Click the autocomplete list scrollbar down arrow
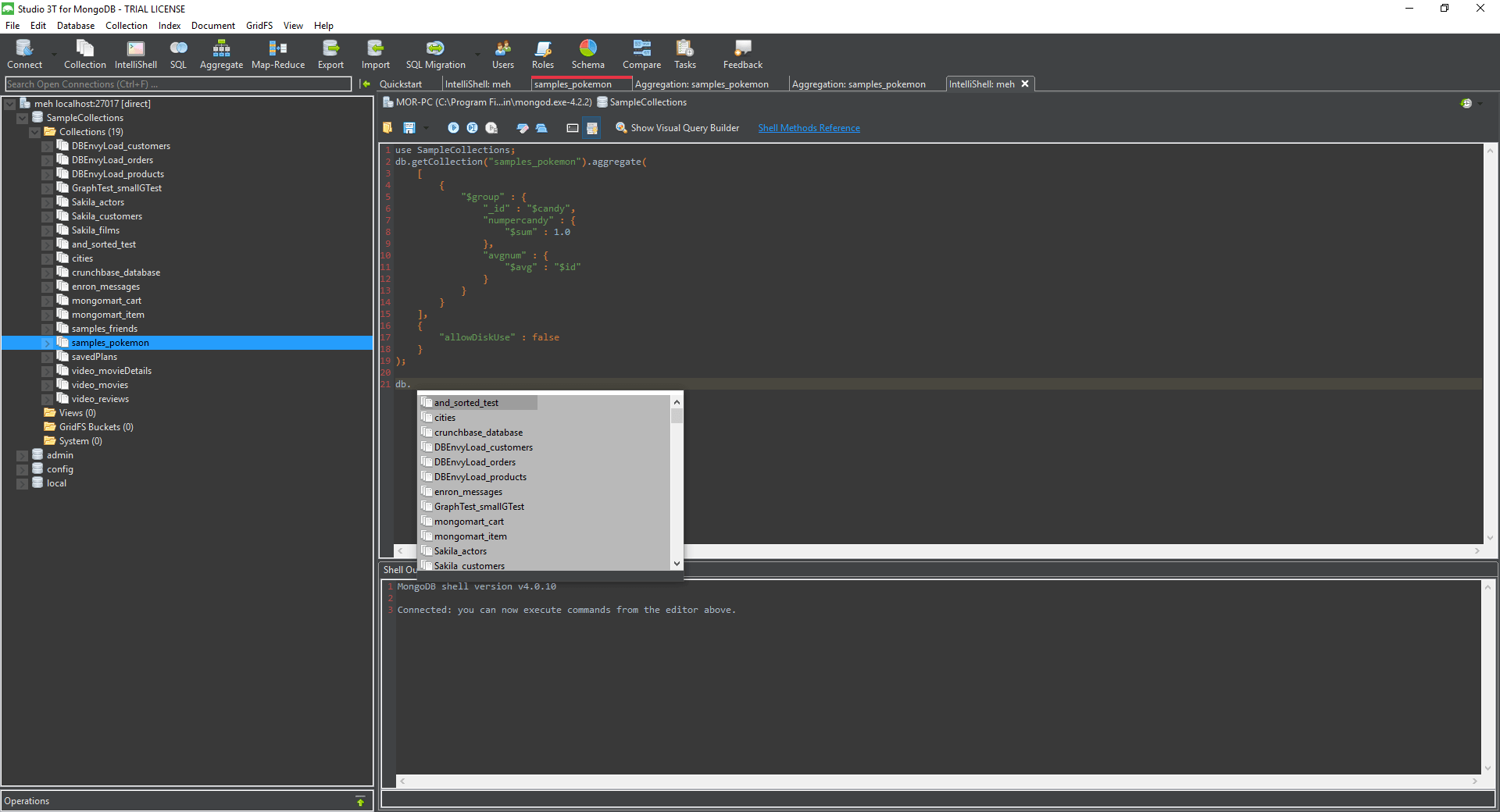1500x812 pixels. [x=677, y=564]
